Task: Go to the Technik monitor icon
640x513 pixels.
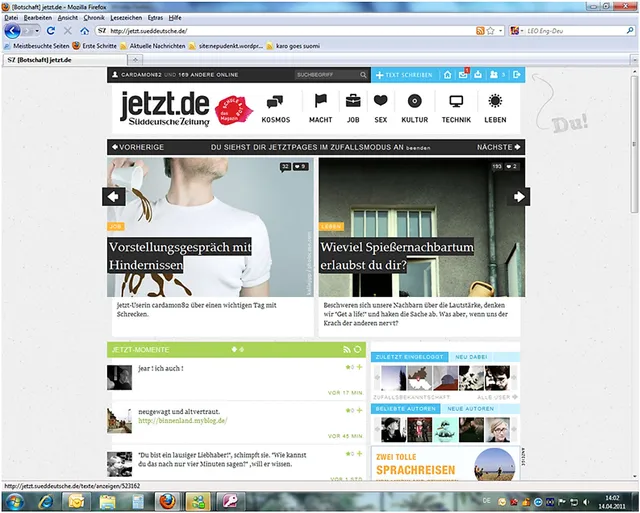Action: tap(456, 102)
